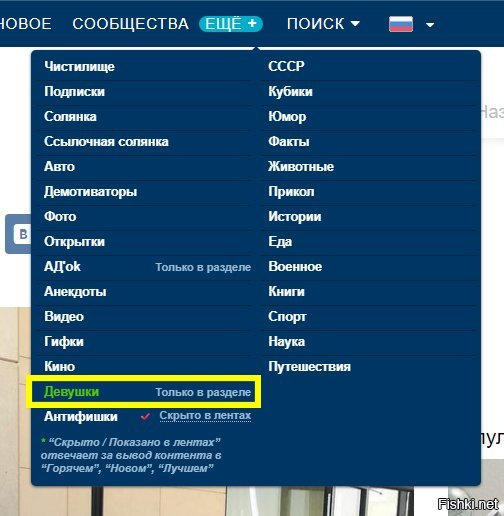Open the language dropdown arrow beside the flag
This screenshot has width=504, height=516.
[x=430, y=25]
